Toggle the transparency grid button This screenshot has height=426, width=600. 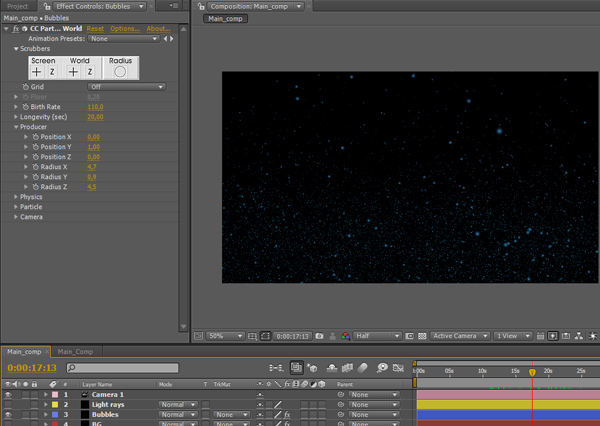(x=422, y=336)
